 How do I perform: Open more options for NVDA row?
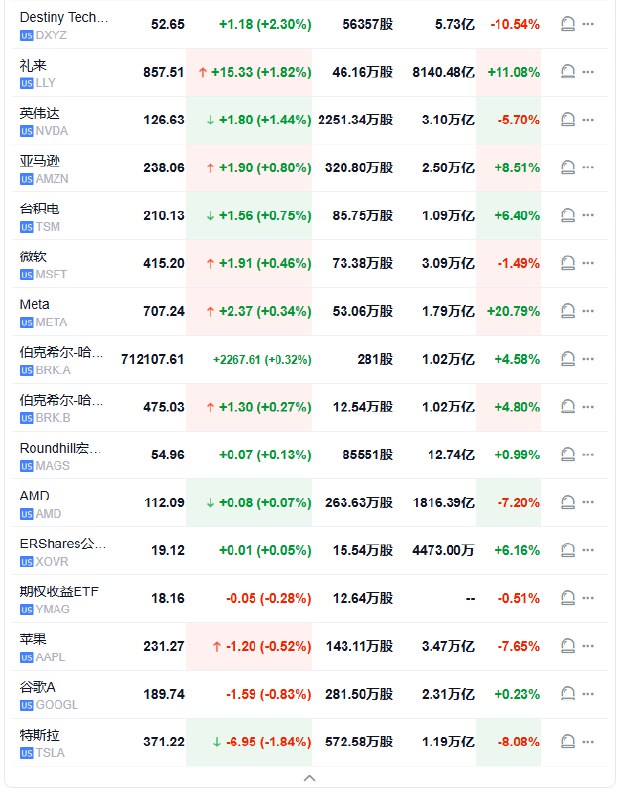(588, 120)
